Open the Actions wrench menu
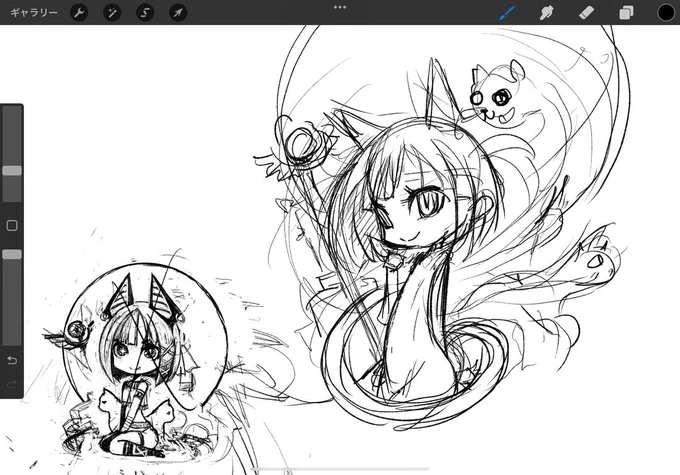Screen dimensions: 680x475 click(x=79, y=13)
